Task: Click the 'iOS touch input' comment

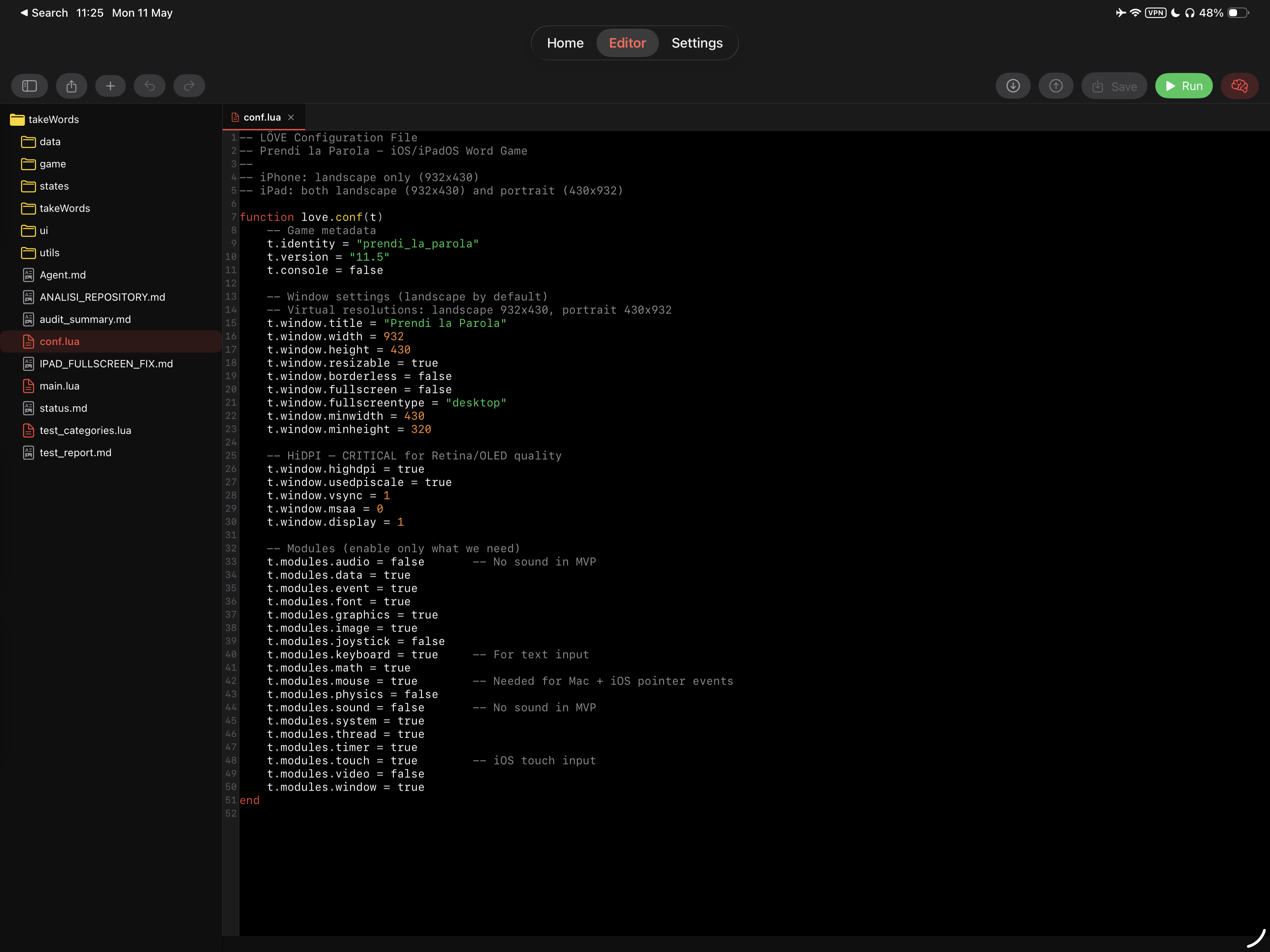Action: point(535,760)
